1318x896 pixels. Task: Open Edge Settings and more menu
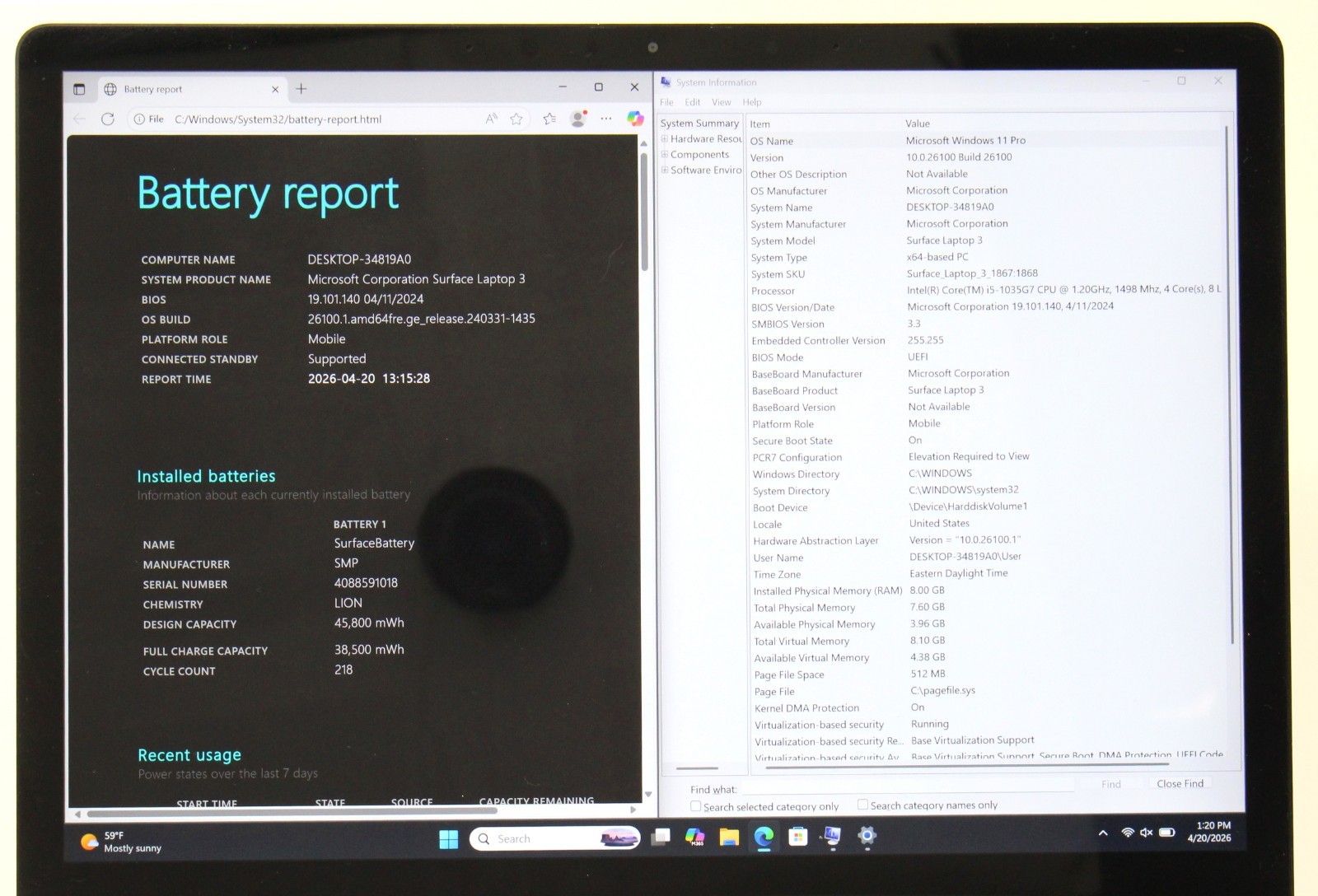tap(606, 119)
